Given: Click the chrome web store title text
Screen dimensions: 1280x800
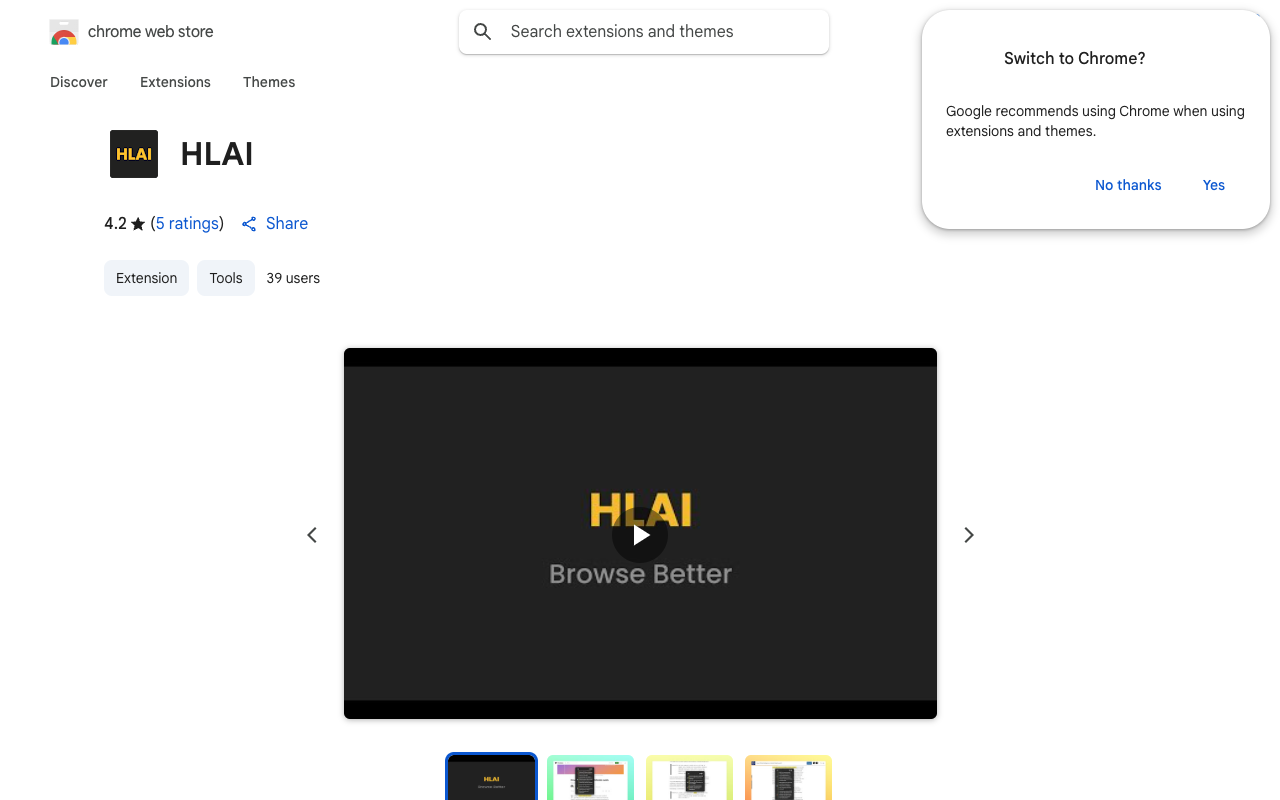Looking at the screenshot, I should (151, 32).
